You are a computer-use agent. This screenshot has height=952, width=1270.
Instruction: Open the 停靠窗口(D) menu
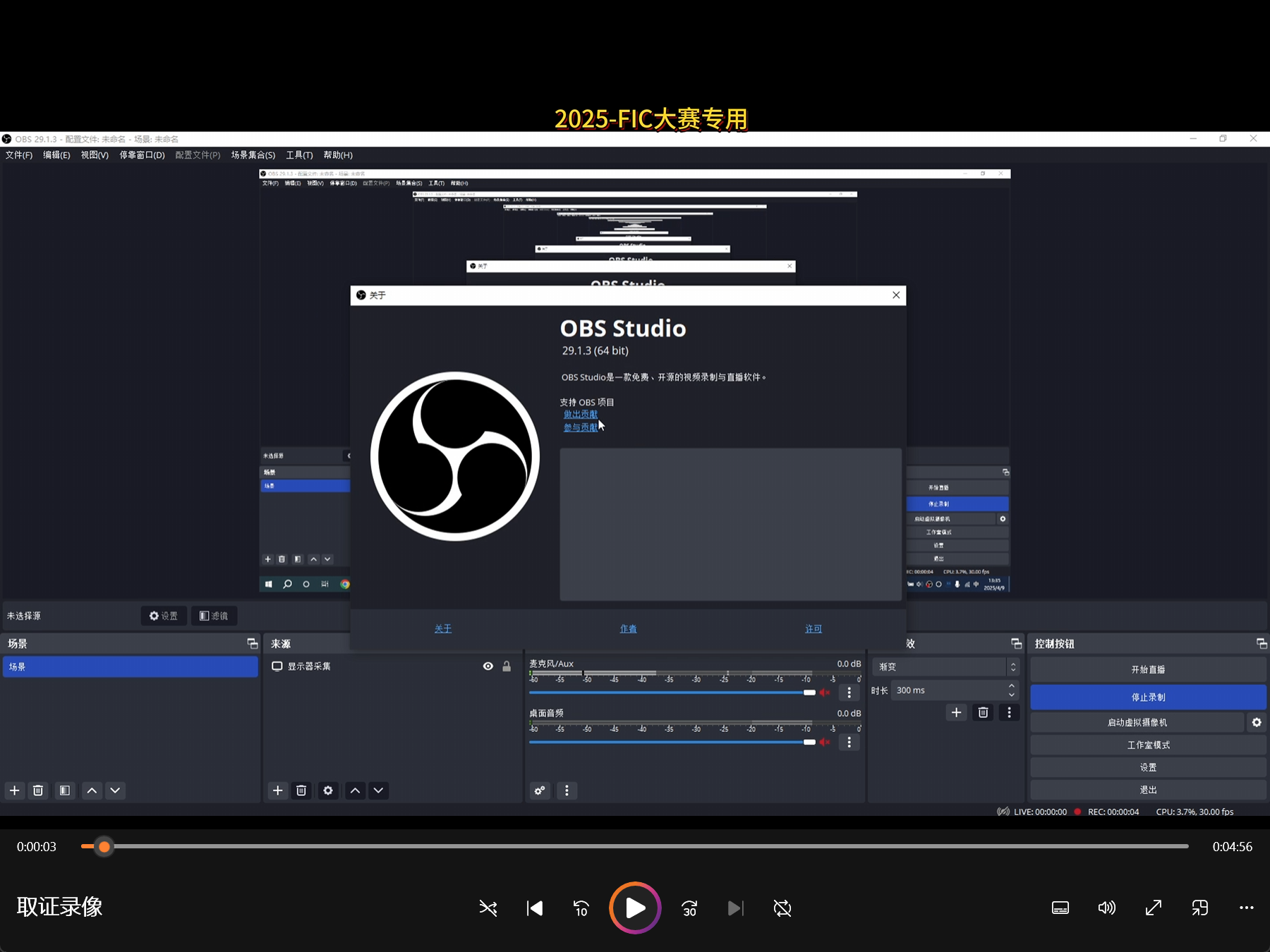[142, 155]
